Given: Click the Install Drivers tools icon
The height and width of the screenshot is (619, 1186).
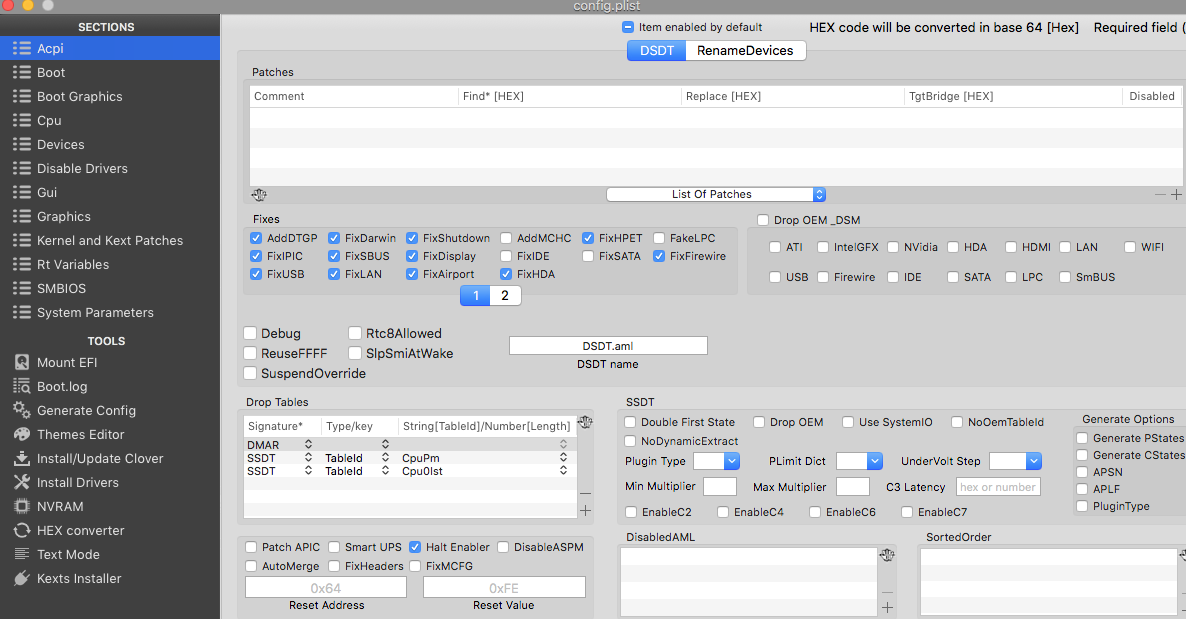Looking at the screenshot, I should 22,482.
